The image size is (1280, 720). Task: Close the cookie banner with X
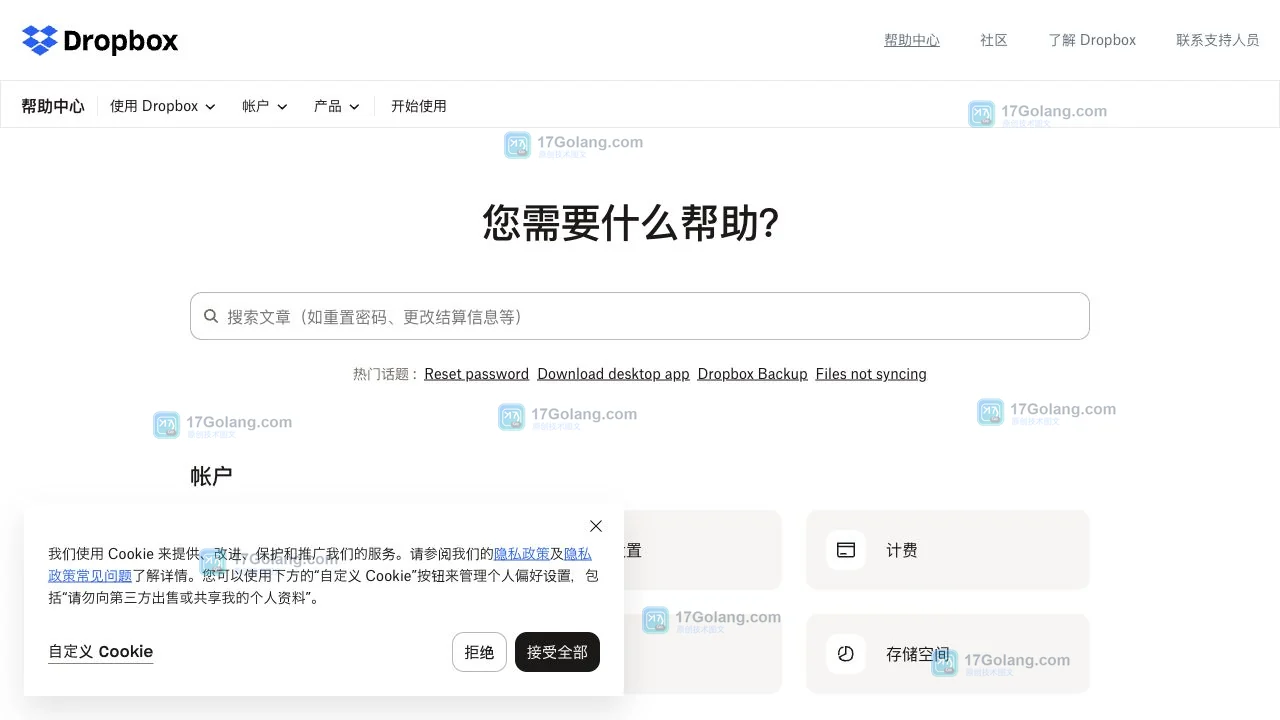click(x=596, y=526)
